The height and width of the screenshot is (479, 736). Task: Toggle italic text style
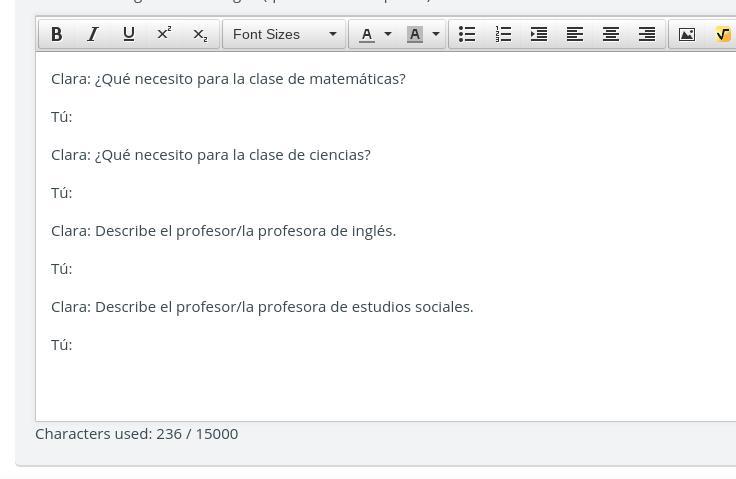coord(93,34)
